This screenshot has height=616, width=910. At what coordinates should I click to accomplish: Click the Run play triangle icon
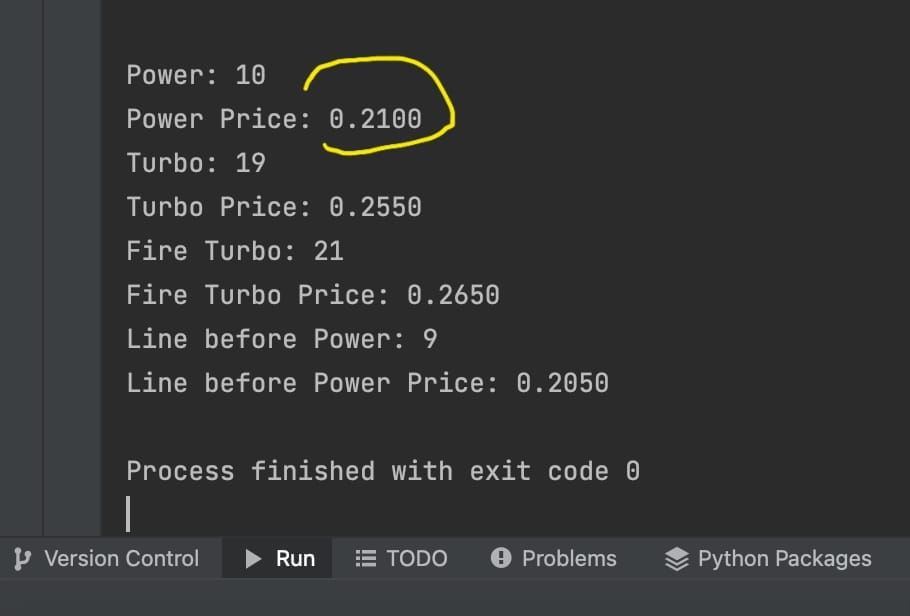coord(253,559)
